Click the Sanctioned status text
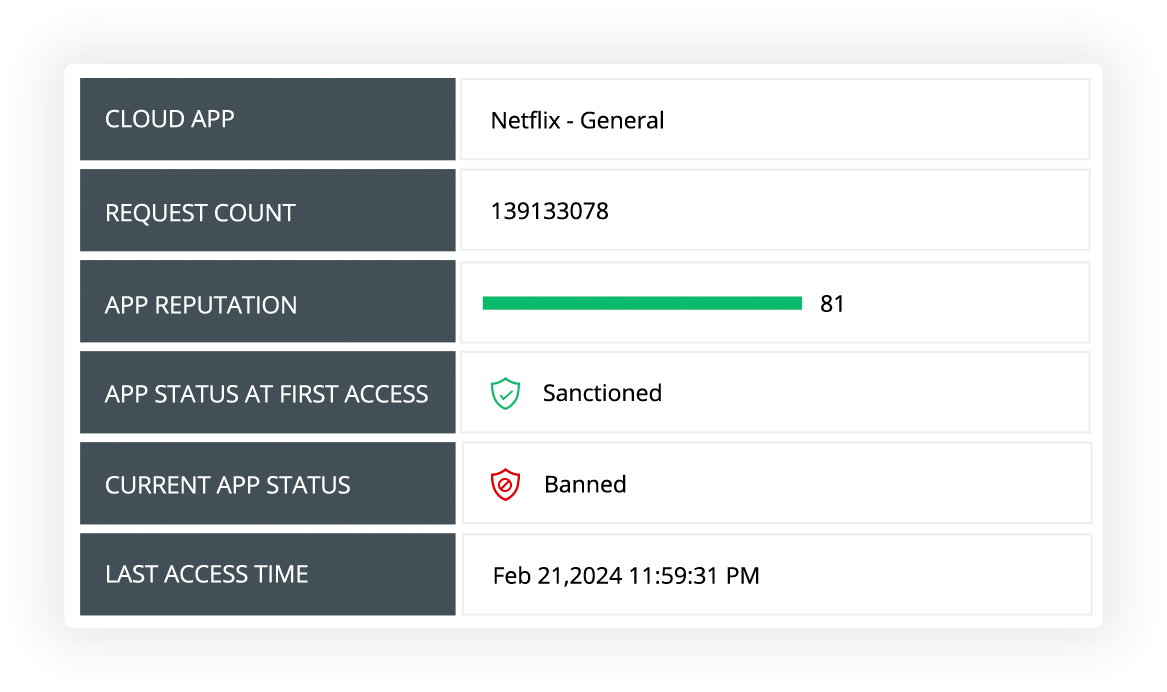The height and width of the screenshot is (692, 1167). click(602, 393)
